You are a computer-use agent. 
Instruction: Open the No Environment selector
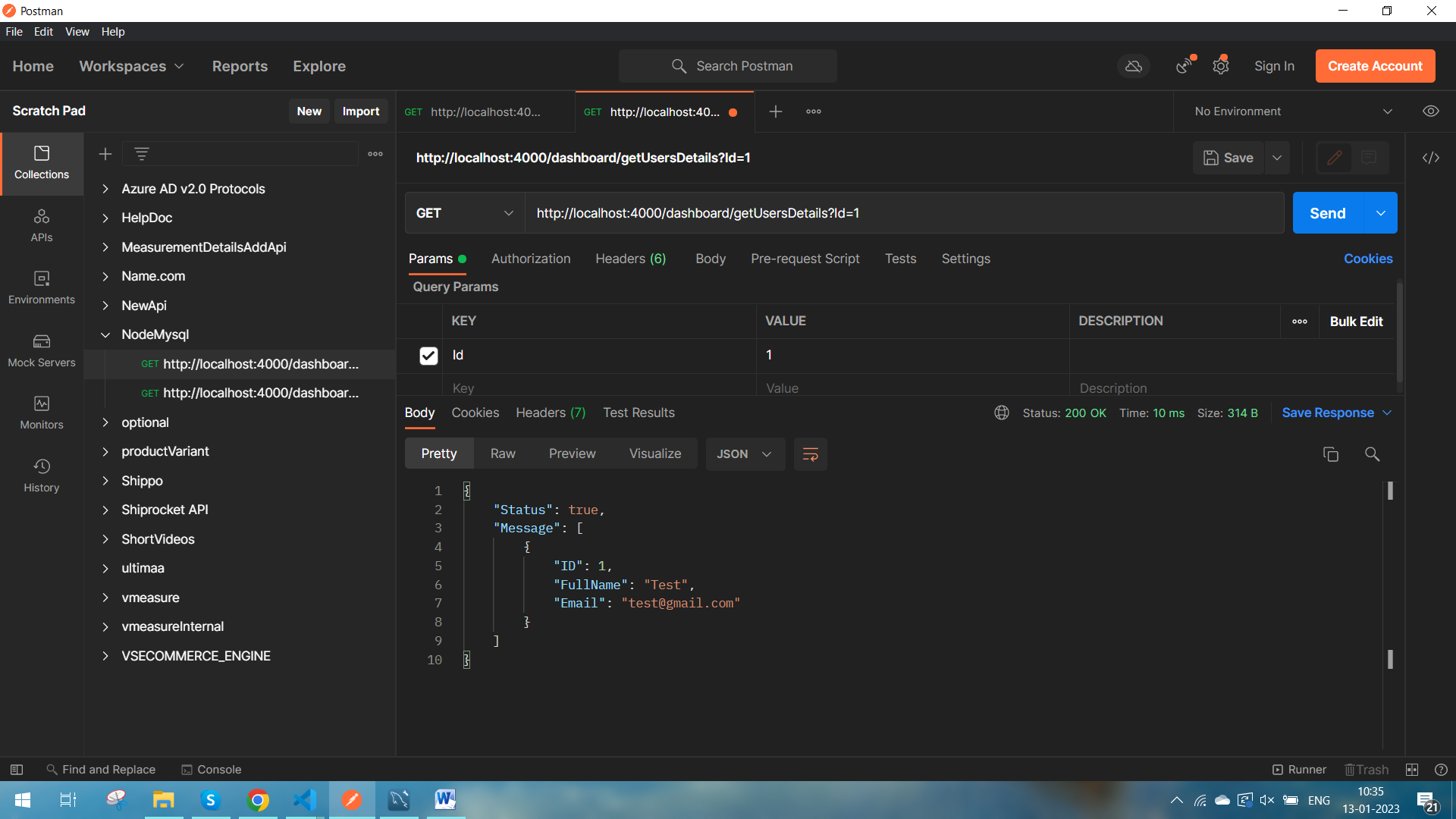click(x=1293, y=111)
